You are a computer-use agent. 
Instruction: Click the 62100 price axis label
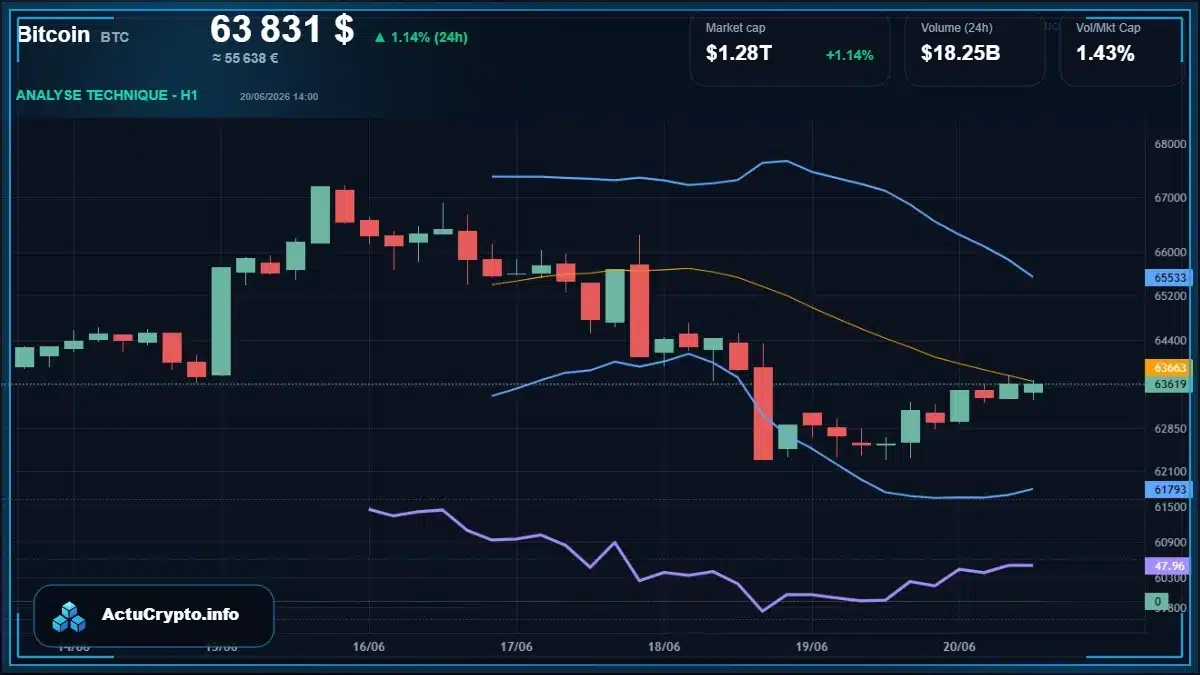pos(1170,471)
